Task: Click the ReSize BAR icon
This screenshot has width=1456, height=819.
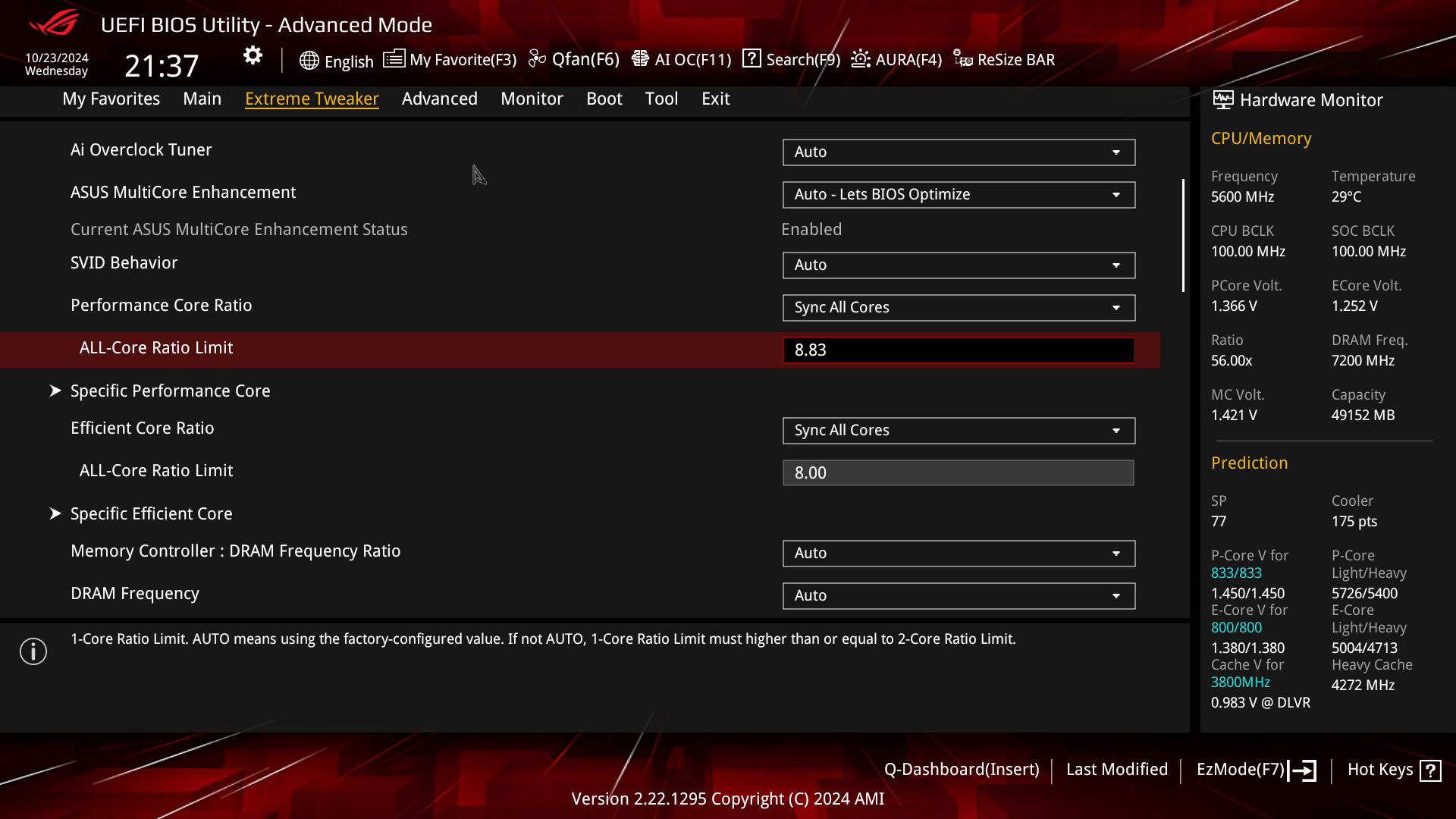Action: [963, 59]
